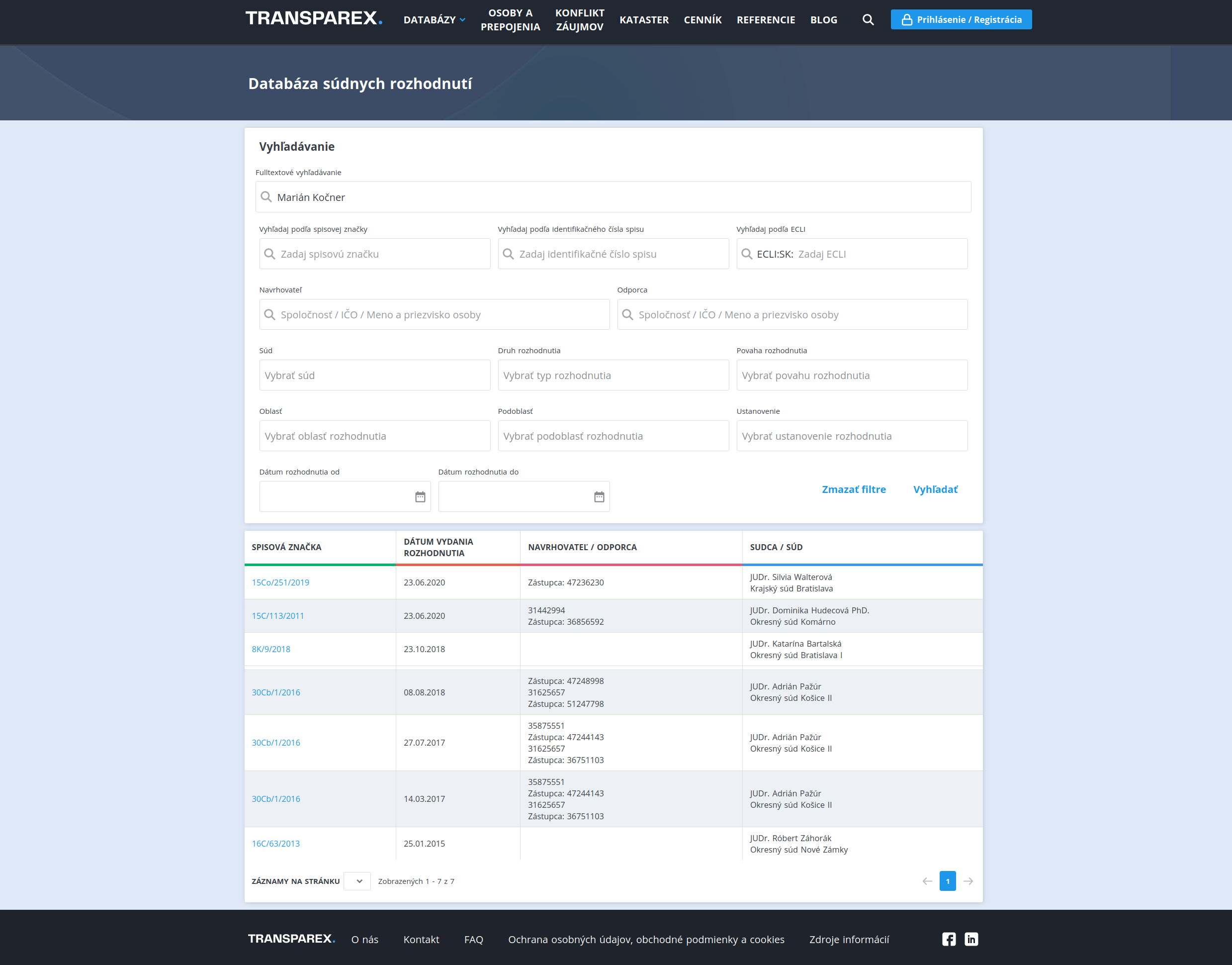Open case 15Co/251/2019 link
This screenshot has height=965, width=1232.
(x=280, y=582)
